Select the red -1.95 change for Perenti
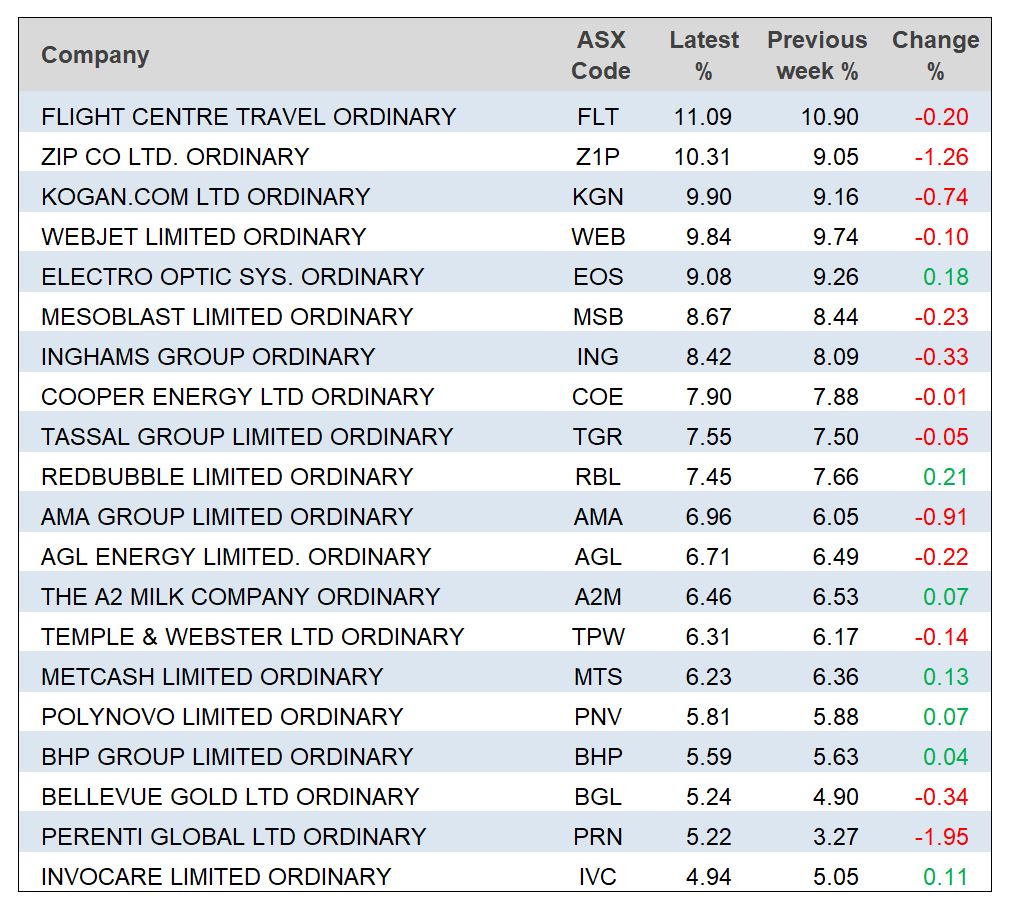Screen dimensions: 1010x907 tap(941, 837)
